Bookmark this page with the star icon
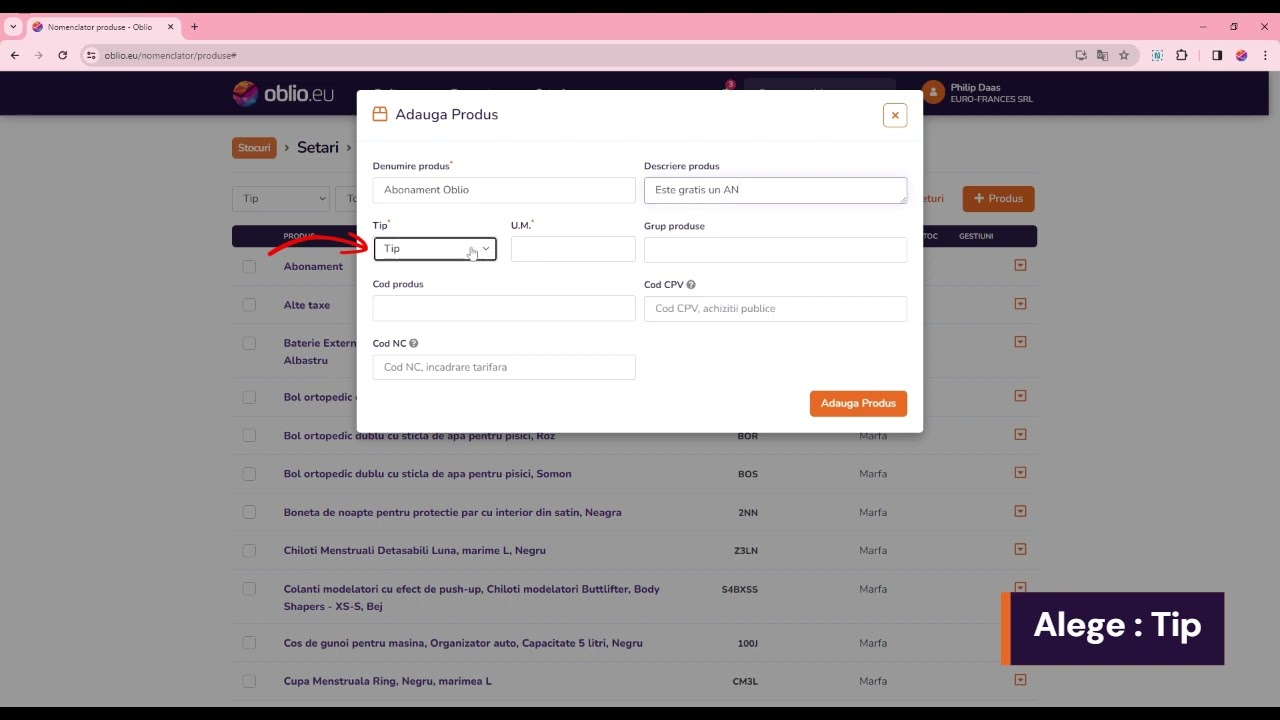Screen dimensions: 1280x720 point(1124,55)
